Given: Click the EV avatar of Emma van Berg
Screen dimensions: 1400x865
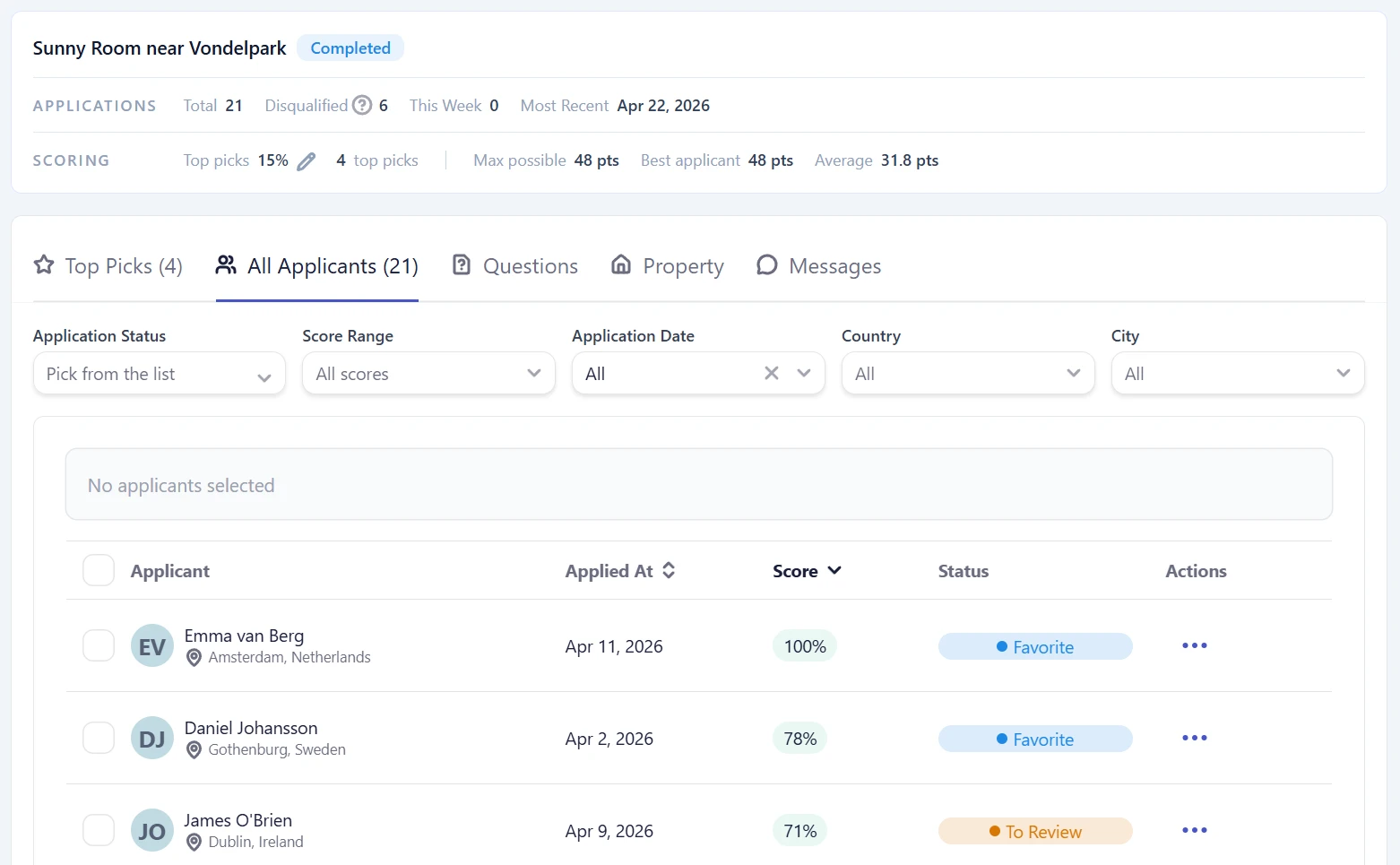Looking at the screenshot, I should point(152,645).
